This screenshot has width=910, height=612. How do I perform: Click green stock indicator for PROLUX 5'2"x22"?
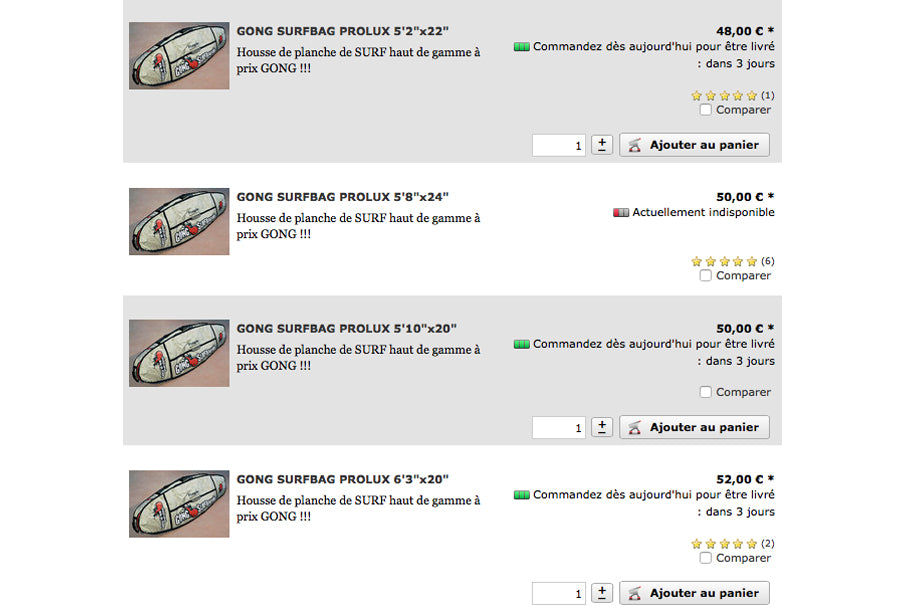pyautogui.click(x=521, y=47)
